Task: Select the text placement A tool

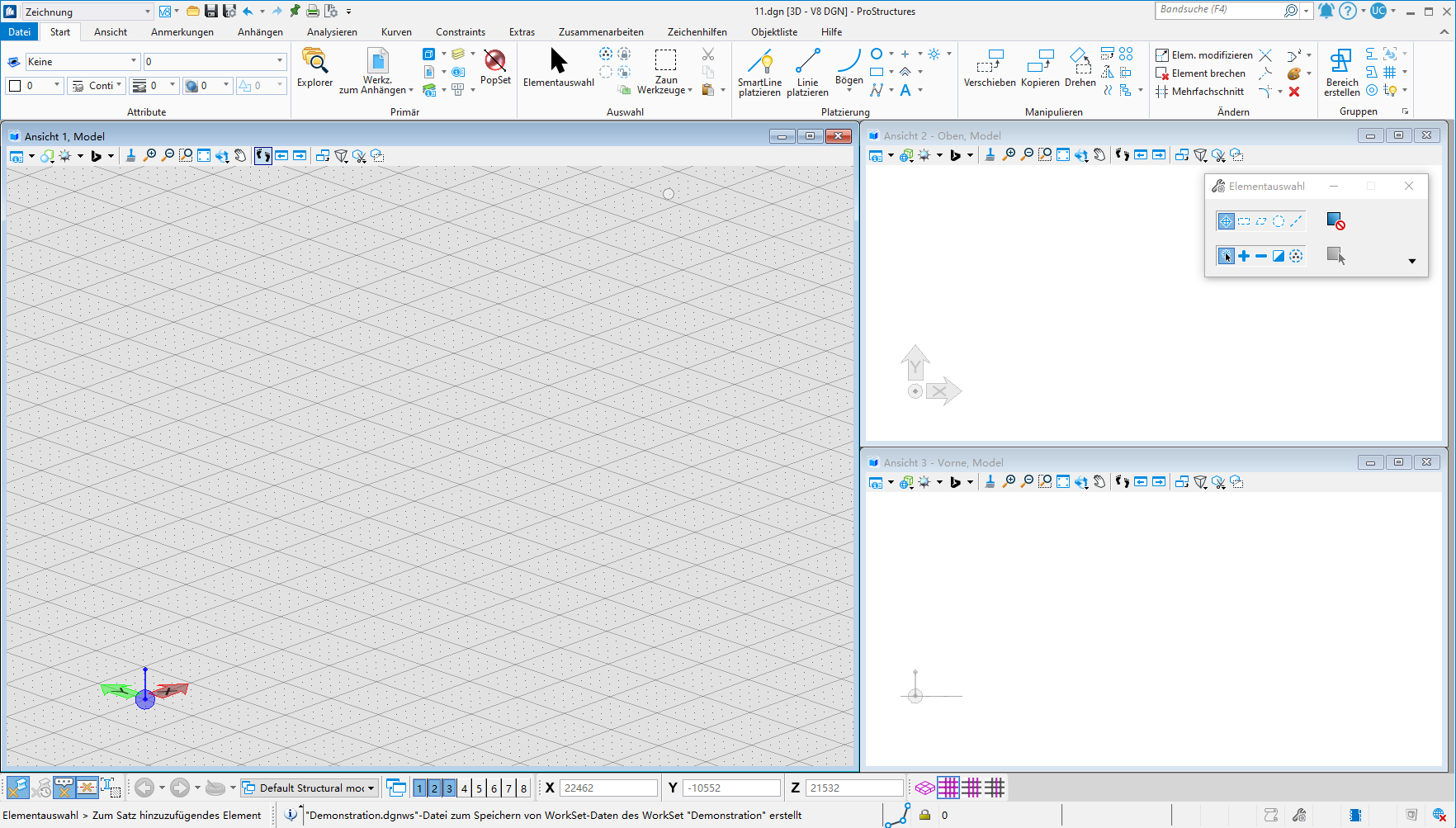Action: (x=905, y=90)
